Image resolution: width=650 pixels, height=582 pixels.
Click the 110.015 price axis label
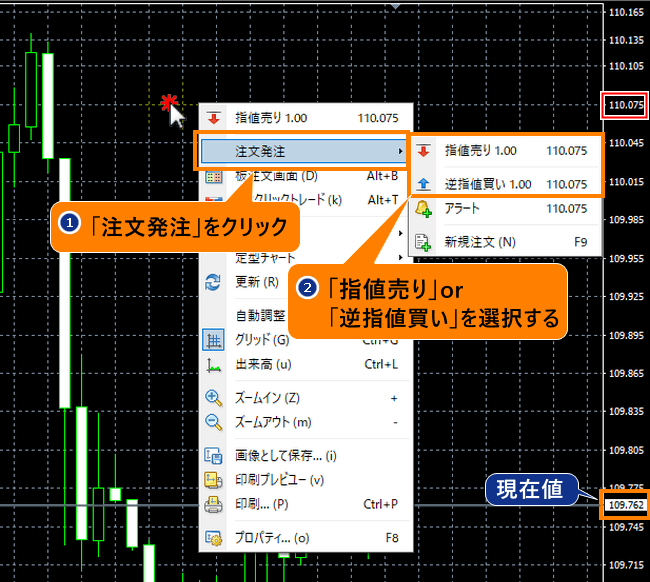[x=626, y=182]
